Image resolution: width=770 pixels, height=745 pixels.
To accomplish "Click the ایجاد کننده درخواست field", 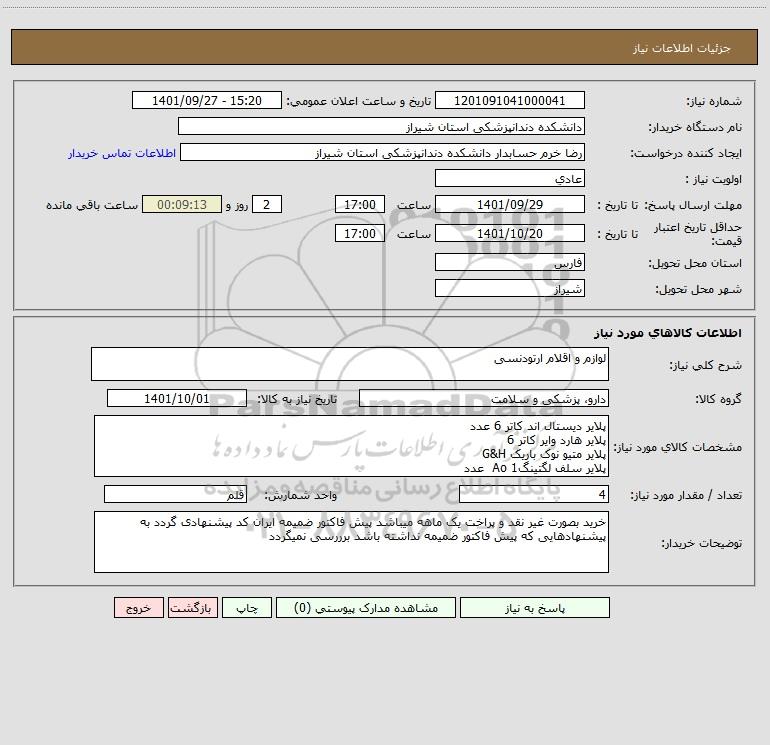I will [x=383, y=152].
